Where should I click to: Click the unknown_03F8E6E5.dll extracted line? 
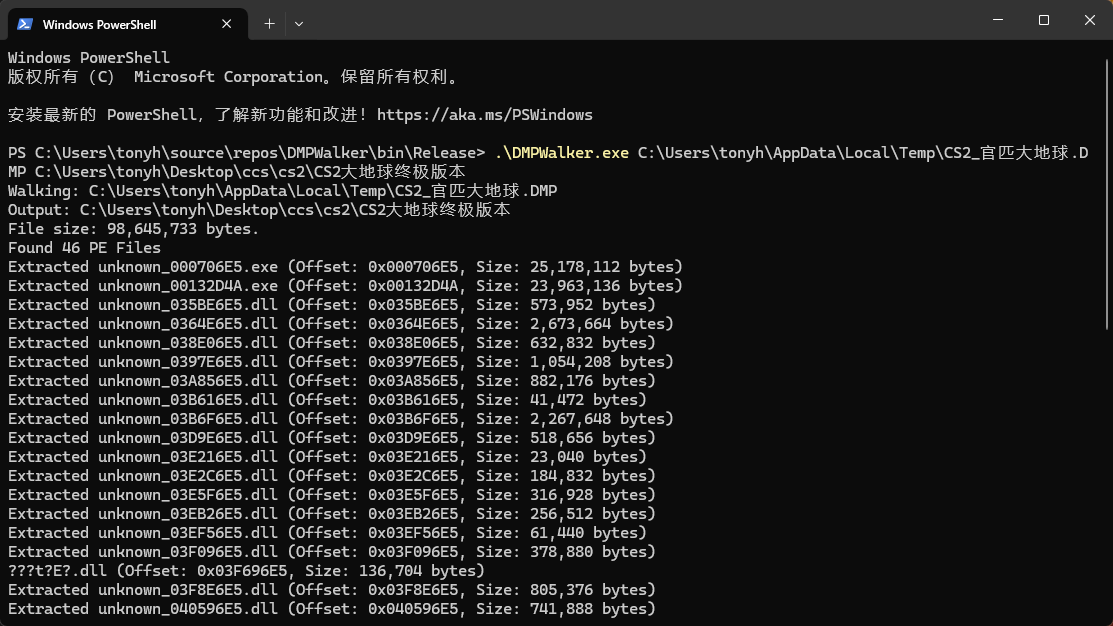point(331,590)
